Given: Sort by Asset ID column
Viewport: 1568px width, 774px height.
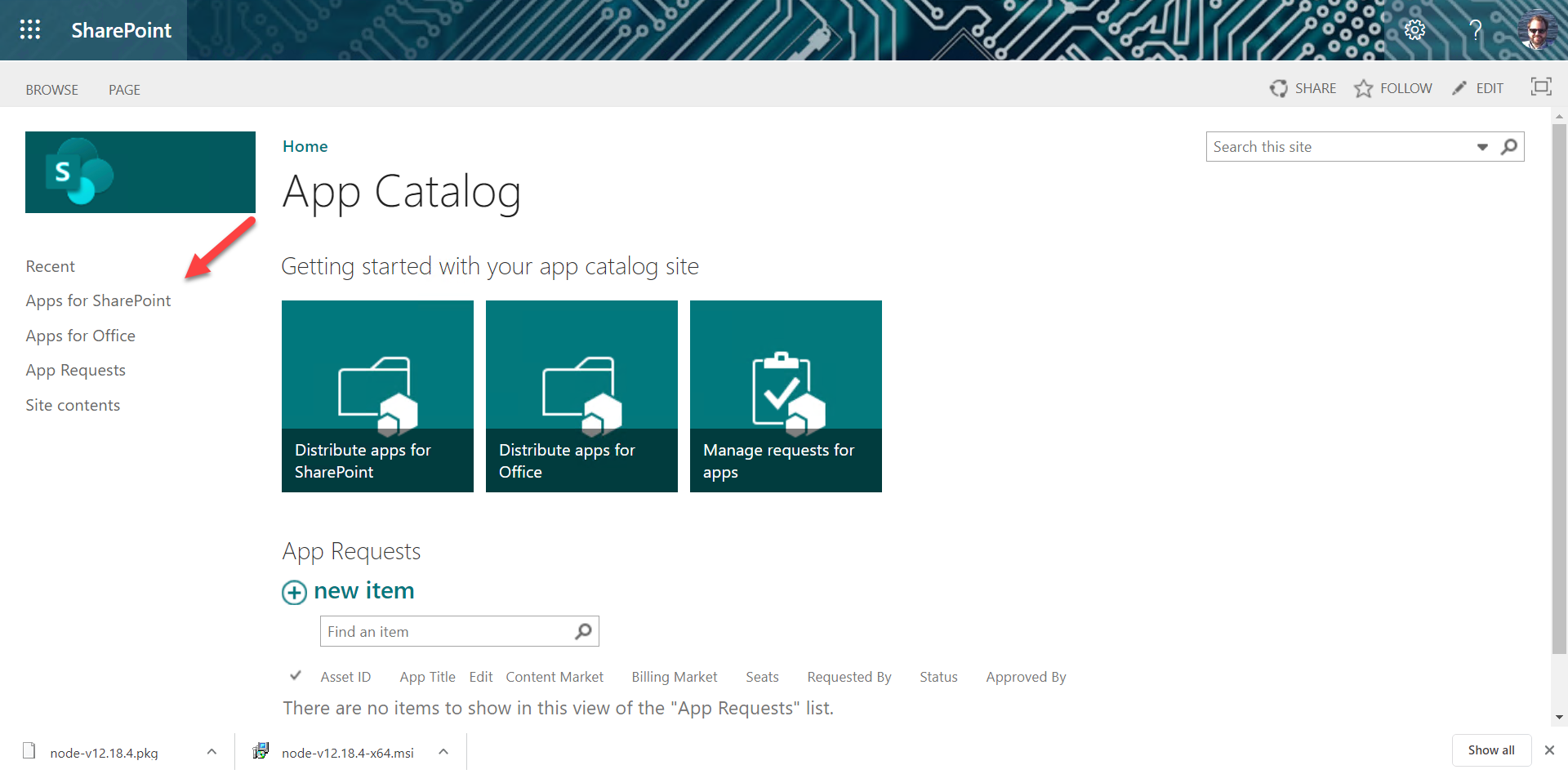Looking at the screenshot, I should tap(345, 677).
